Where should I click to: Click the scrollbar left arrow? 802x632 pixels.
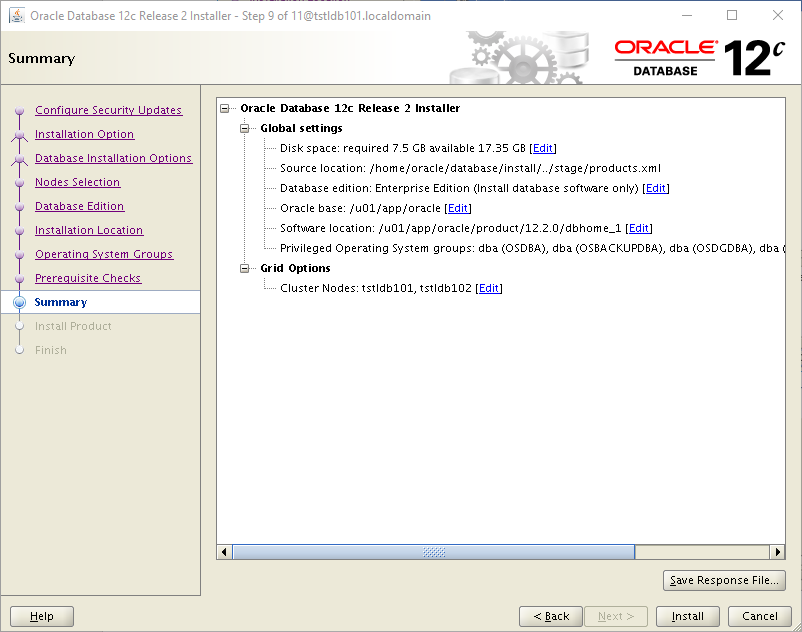(x=224, y=552)
